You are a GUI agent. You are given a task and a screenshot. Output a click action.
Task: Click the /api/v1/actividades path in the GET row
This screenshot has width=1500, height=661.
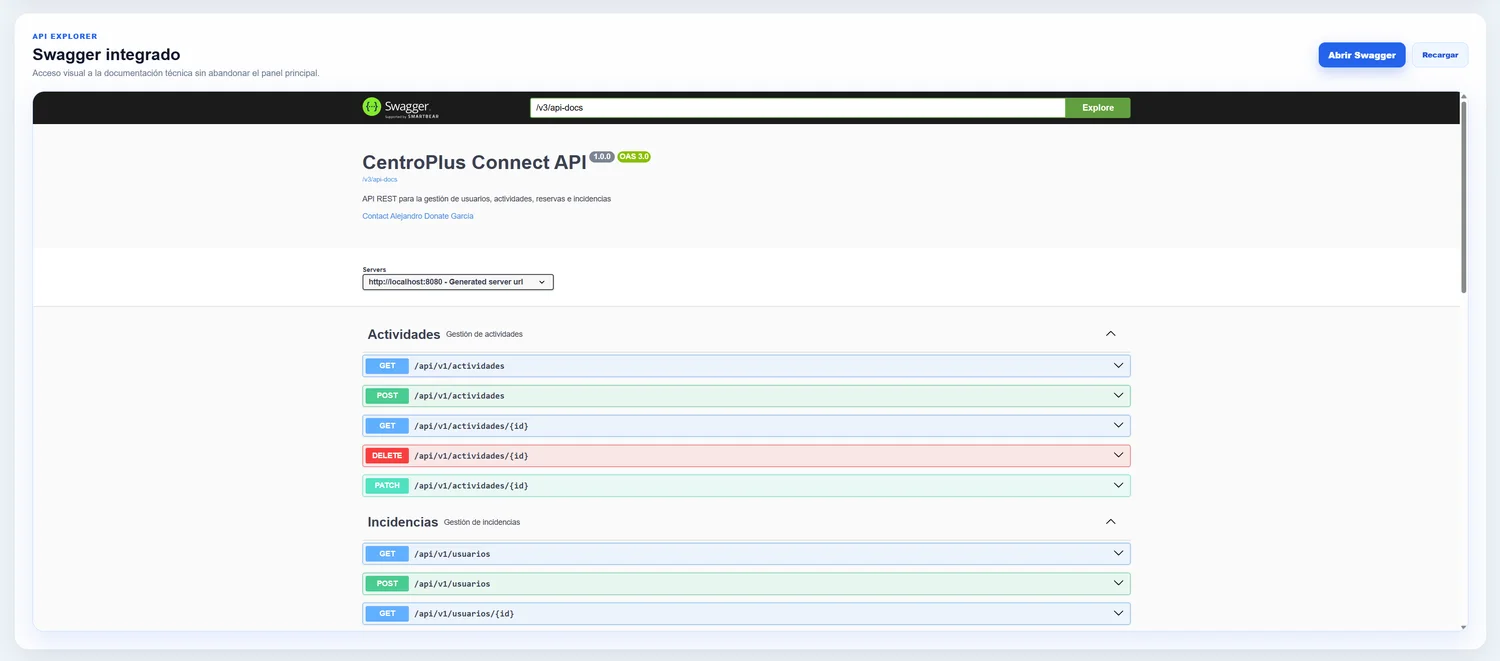coord(460,366)
